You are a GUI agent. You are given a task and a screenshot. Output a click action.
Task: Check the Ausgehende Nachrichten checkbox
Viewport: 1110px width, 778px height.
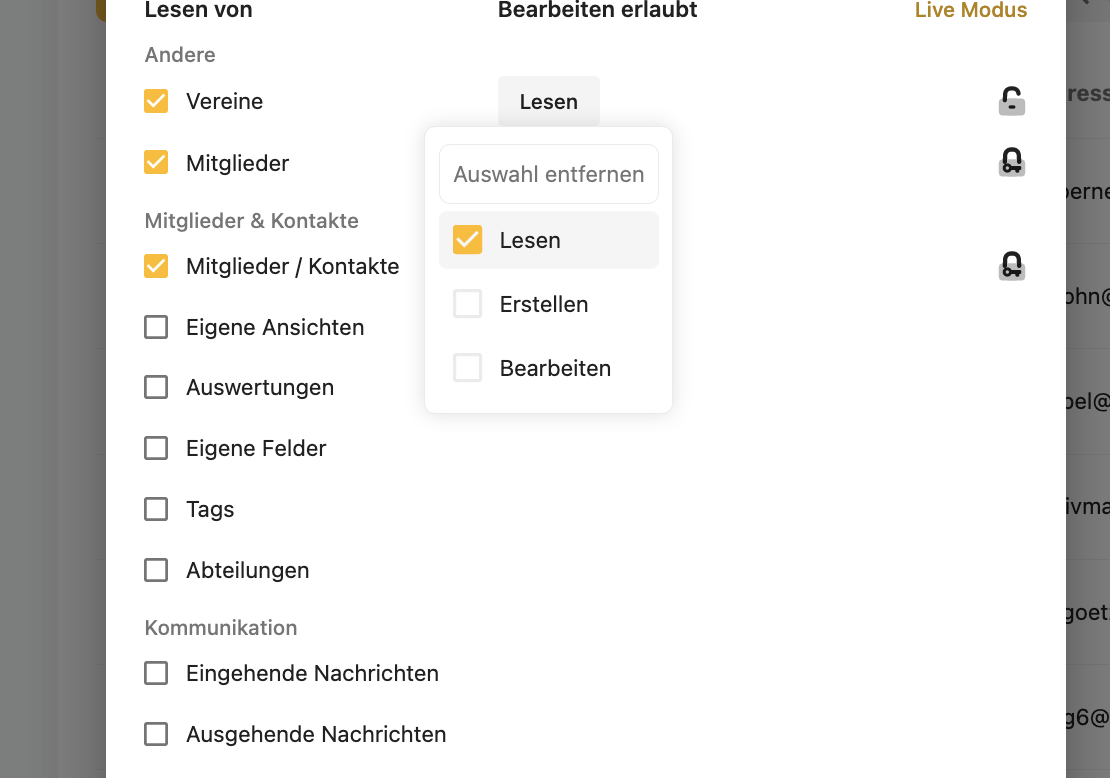click(156, 734)
